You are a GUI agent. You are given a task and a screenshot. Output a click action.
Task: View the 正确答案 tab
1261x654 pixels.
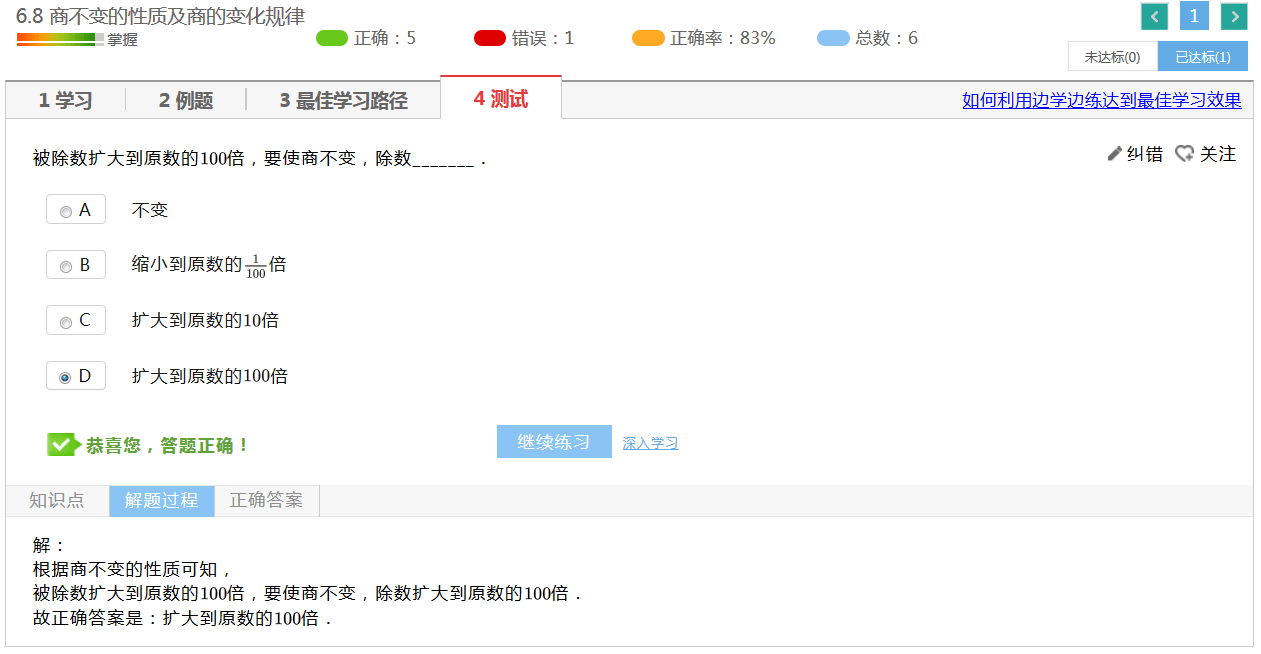(266, 501)
